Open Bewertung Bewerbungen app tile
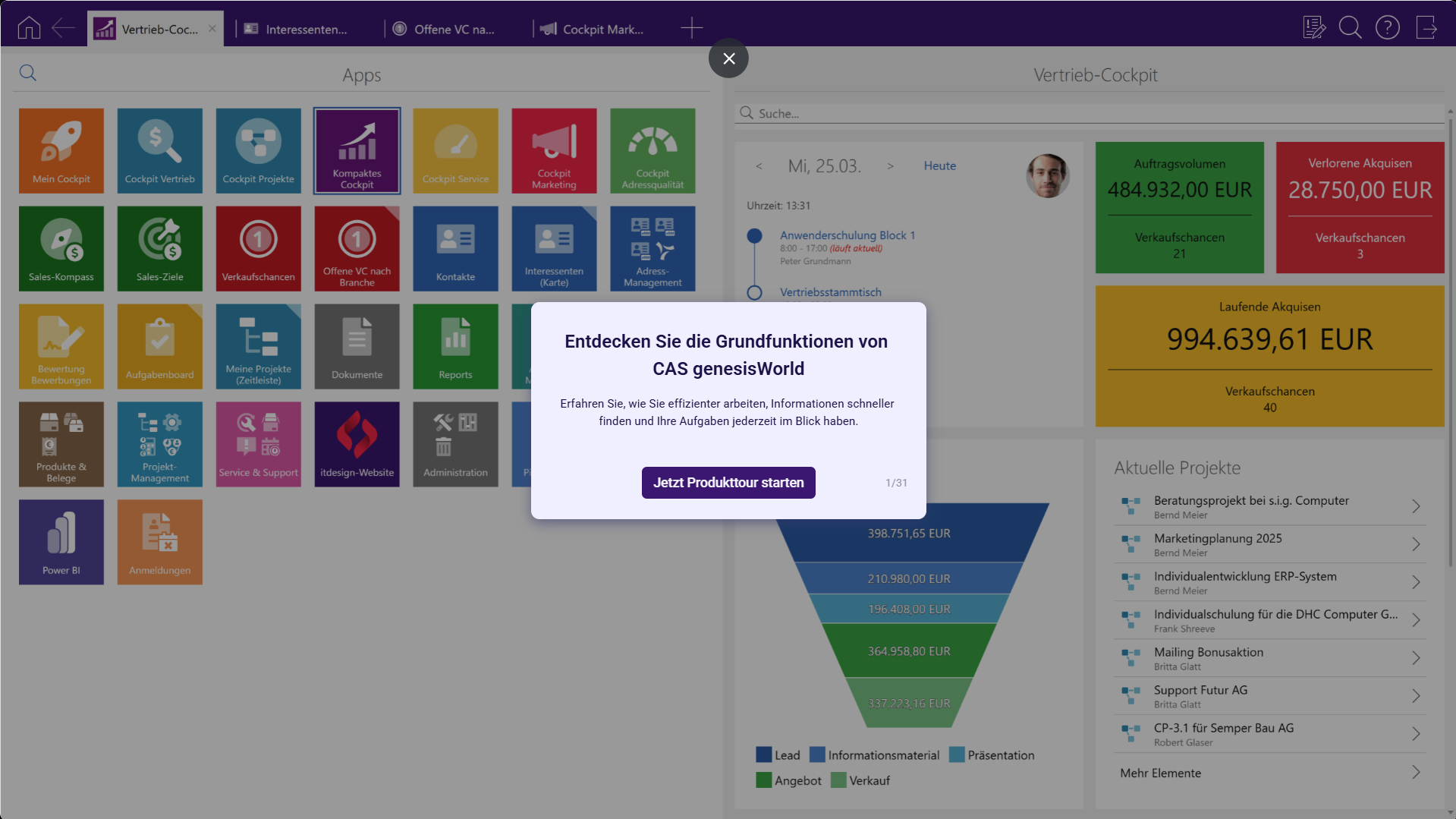1456x819 pixels. [x=61, y=346]
